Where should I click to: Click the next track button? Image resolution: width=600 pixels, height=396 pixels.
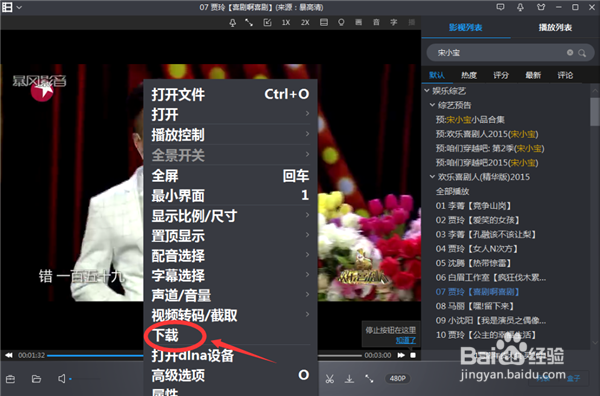pos(401,355)
